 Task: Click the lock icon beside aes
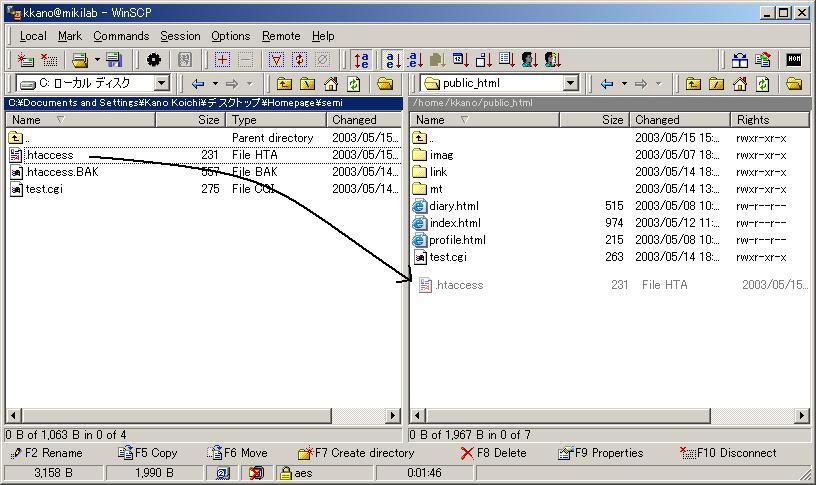tap(285, 473)
